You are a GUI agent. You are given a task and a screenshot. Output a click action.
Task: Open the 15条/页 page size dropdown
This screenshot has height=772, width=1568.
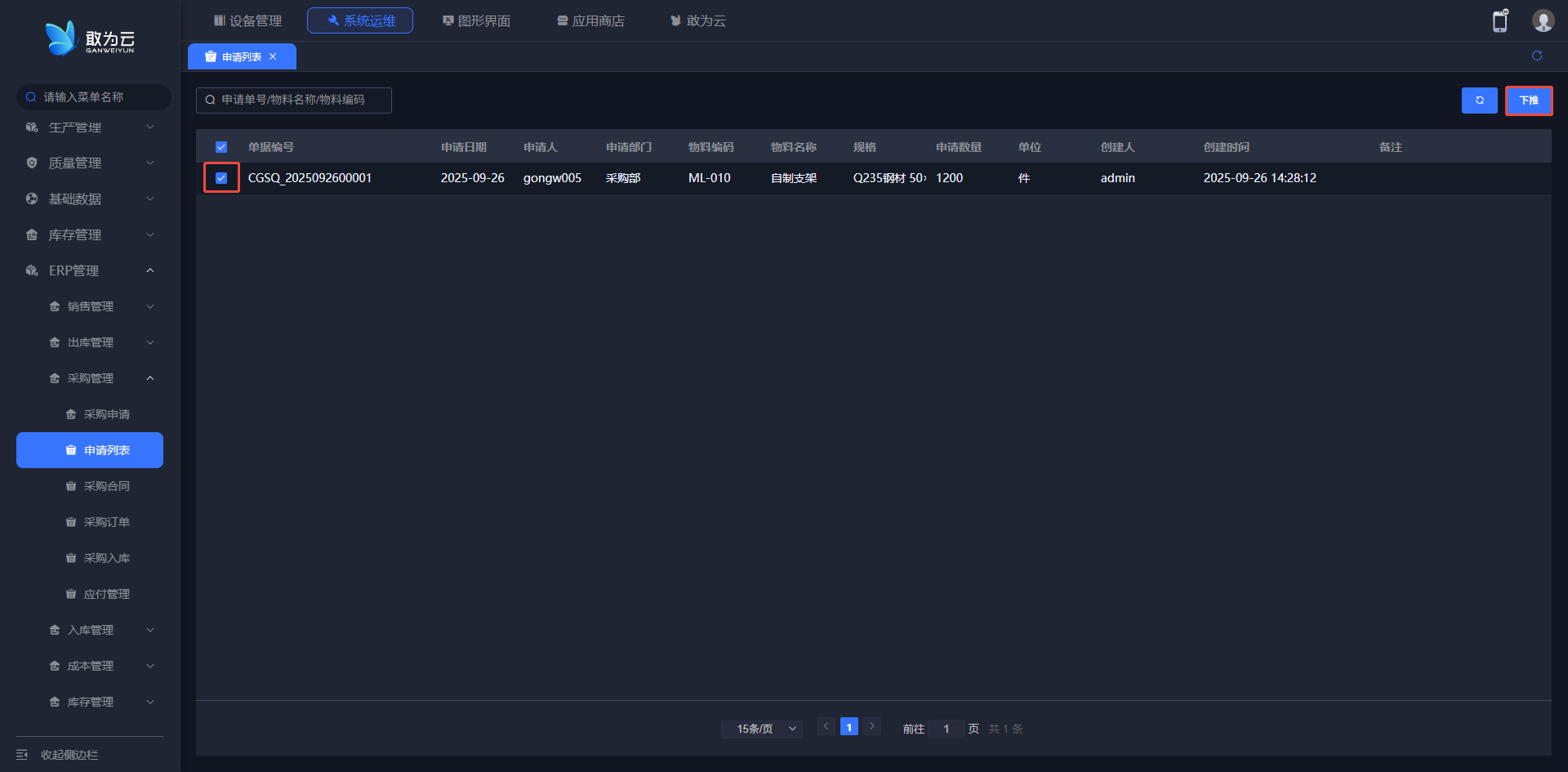(x=762, y=729)
